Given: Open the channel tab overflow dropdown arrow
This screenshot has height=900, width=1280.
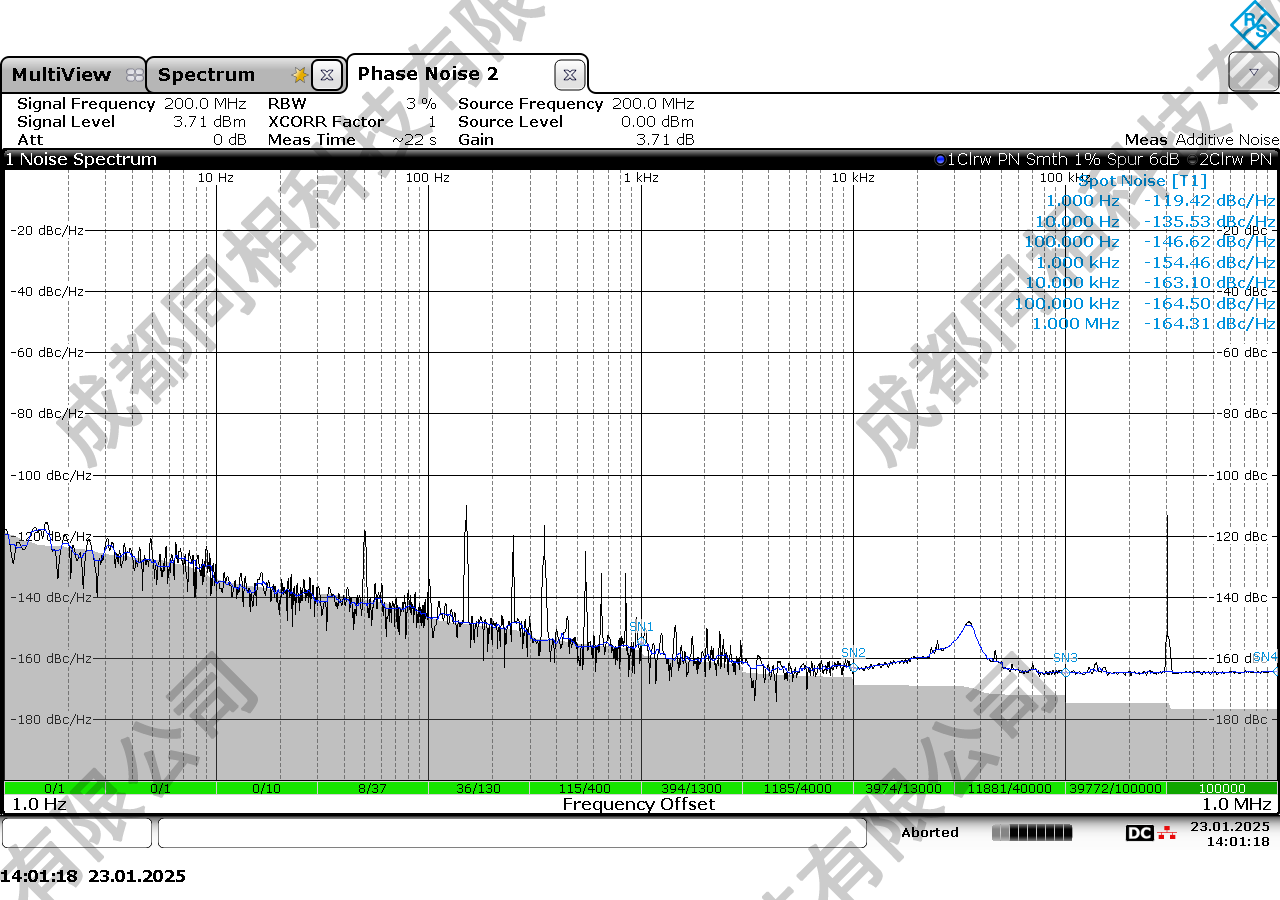Looking at the screenshot, I should (x=1253, y=73).
